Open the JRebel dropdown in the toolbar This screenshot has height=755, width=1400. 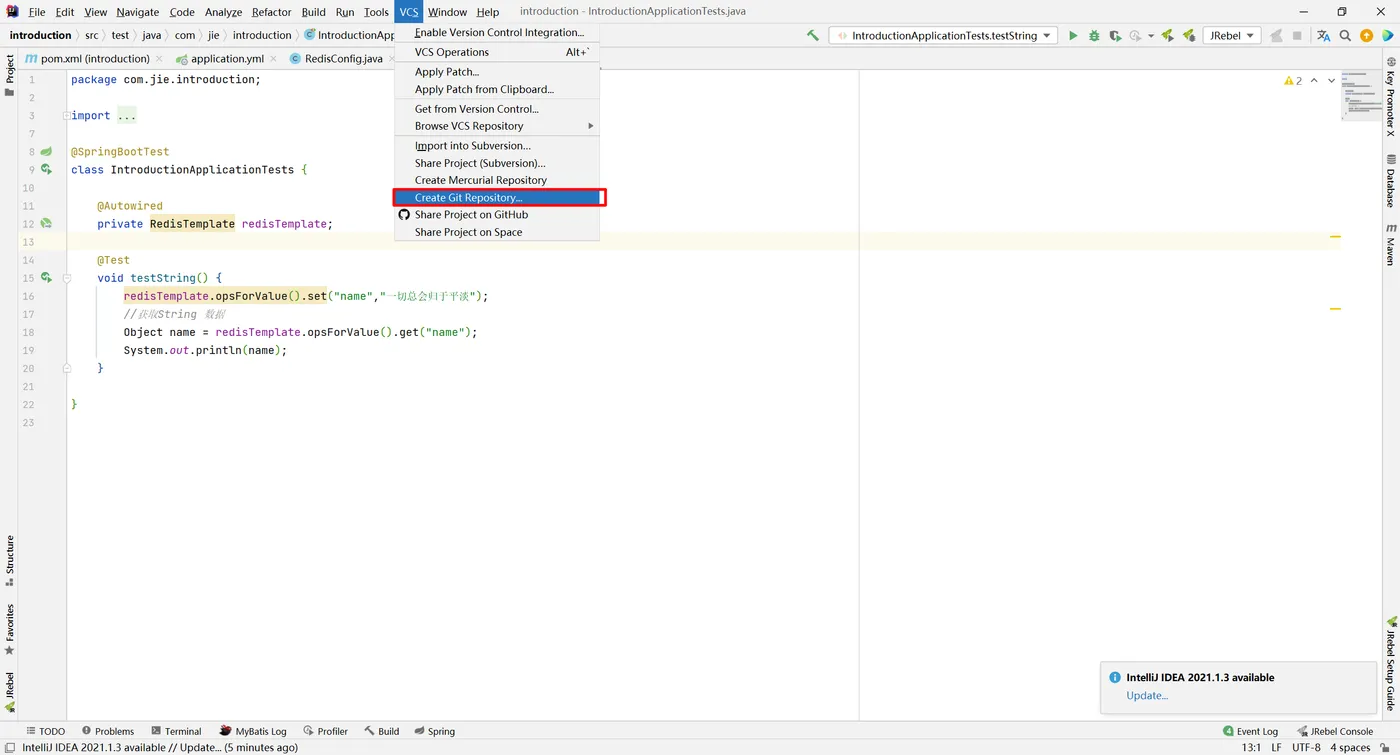point(1231,35)
